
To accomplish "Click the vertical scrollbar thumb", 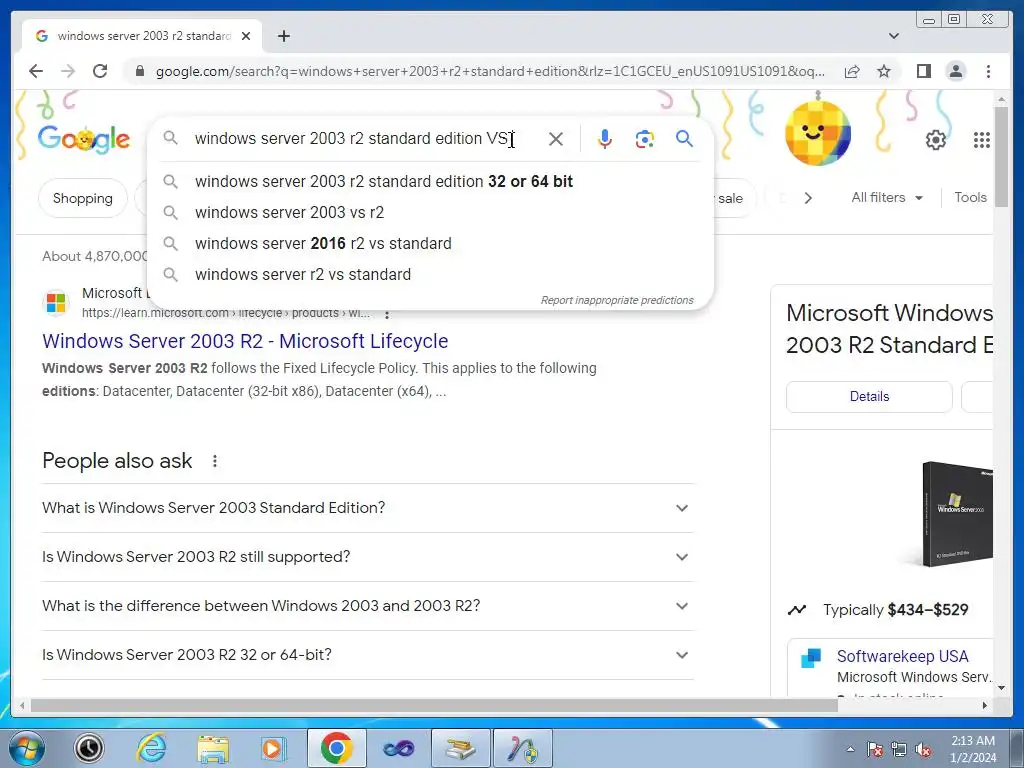I will 1001,157.
